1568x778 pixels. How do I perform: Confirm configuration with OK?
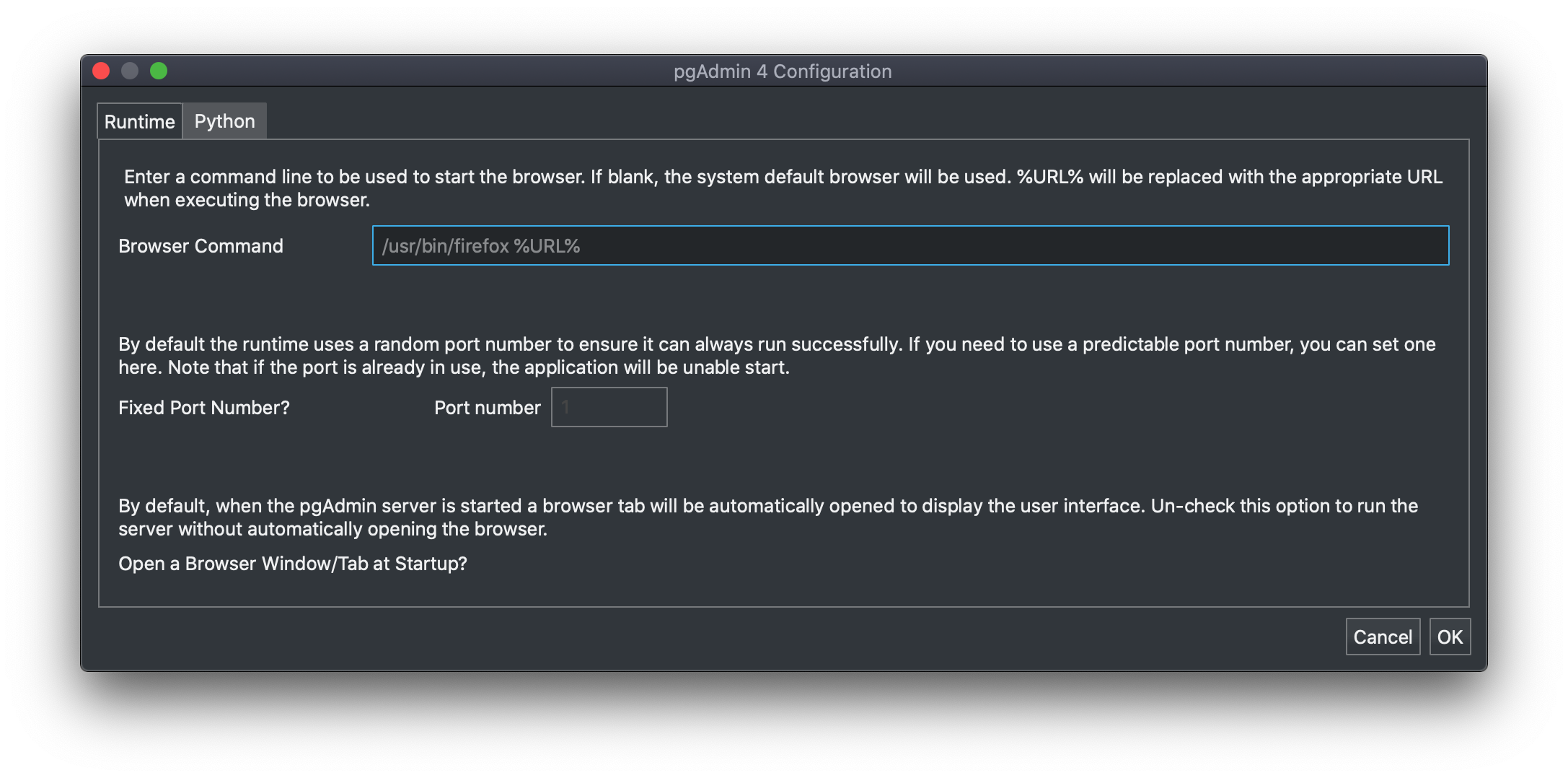point(1449,637)
